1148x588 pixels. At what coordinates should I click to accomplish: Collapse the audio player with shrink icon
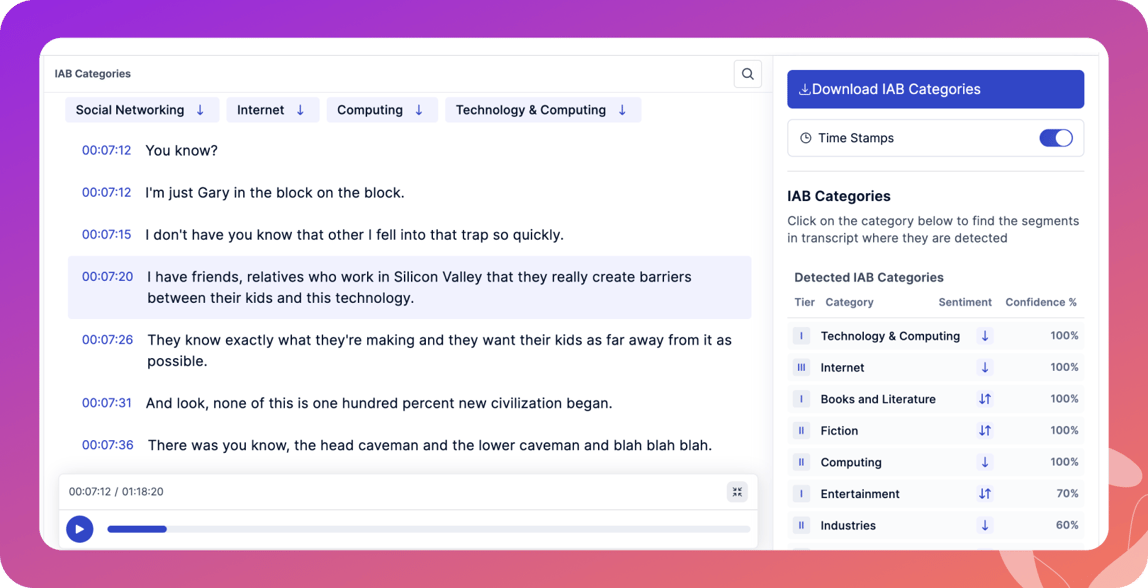[737, 492]
